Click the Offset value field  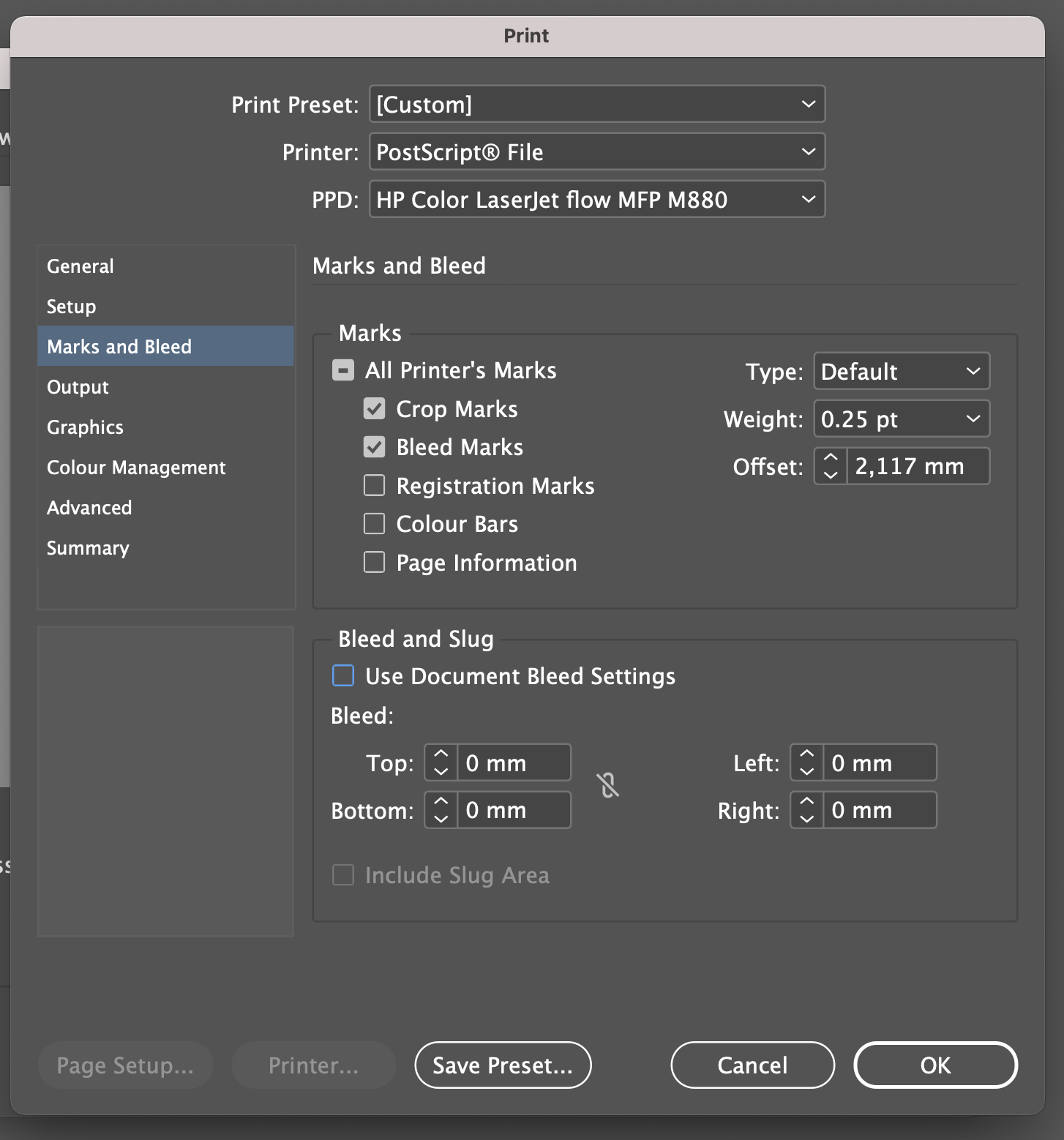[917, 466]
